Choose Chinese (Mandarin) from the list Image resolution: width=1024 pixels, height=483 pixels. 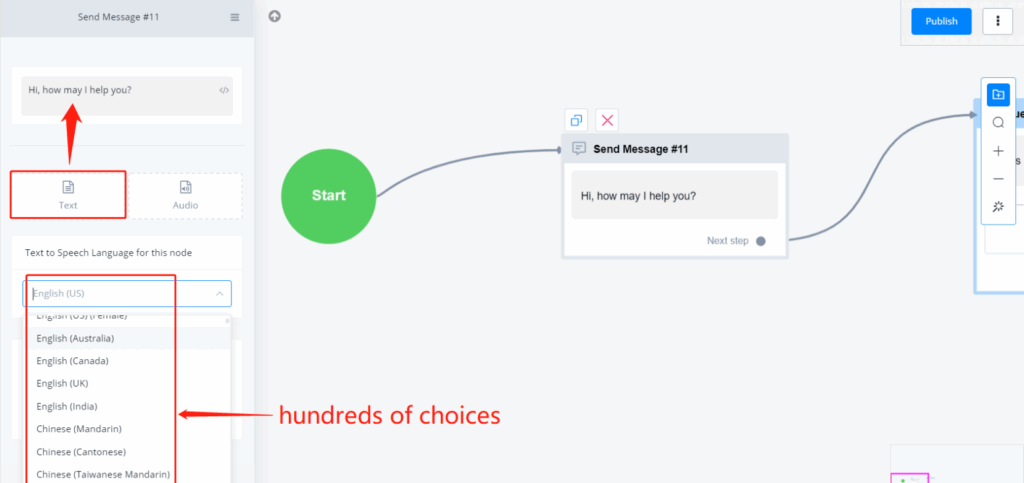click(x=79, y=429)
